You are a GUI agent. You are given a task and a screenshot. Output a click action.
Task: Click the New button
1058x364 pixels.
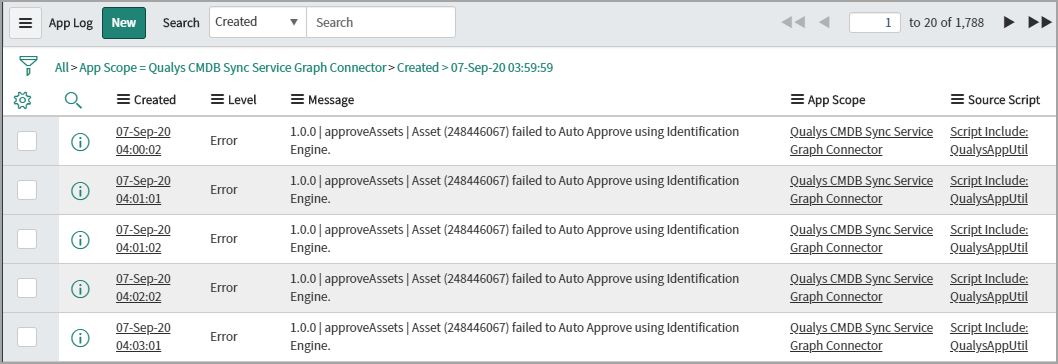click(123, 23)
